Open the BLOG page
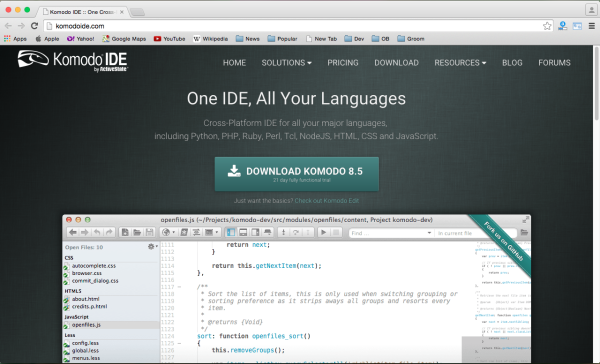 pyautogui.click(x=512, y=63)
